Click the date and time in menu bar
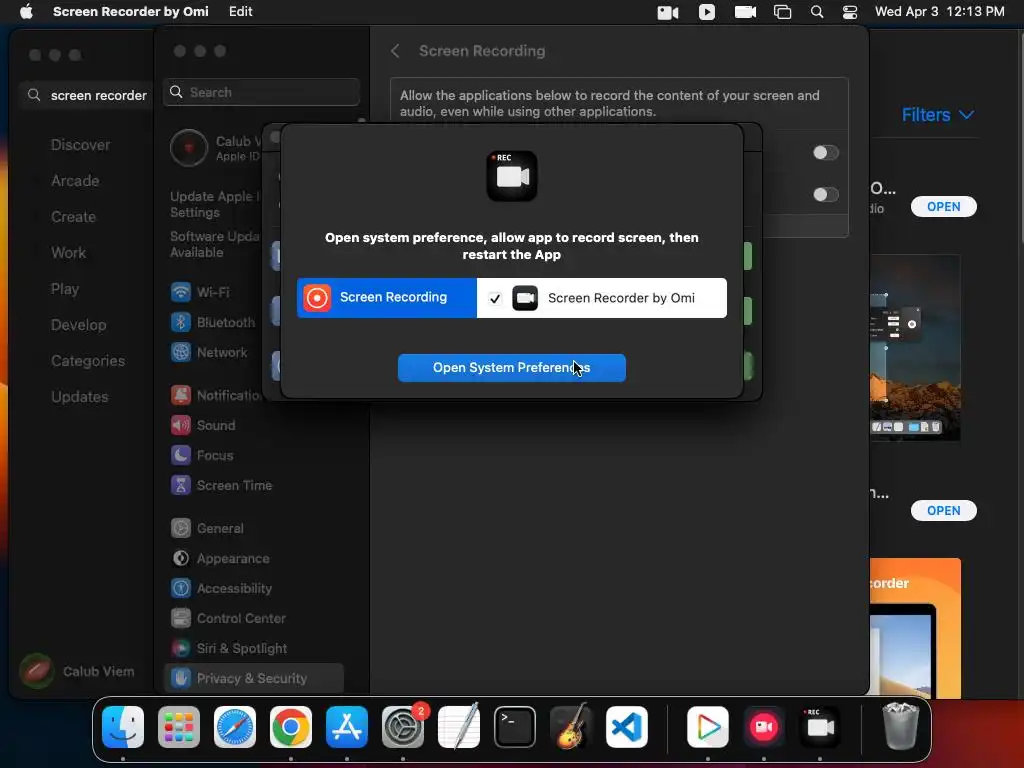The height and width of the screenshot is (768, 1024). [940, 11]
